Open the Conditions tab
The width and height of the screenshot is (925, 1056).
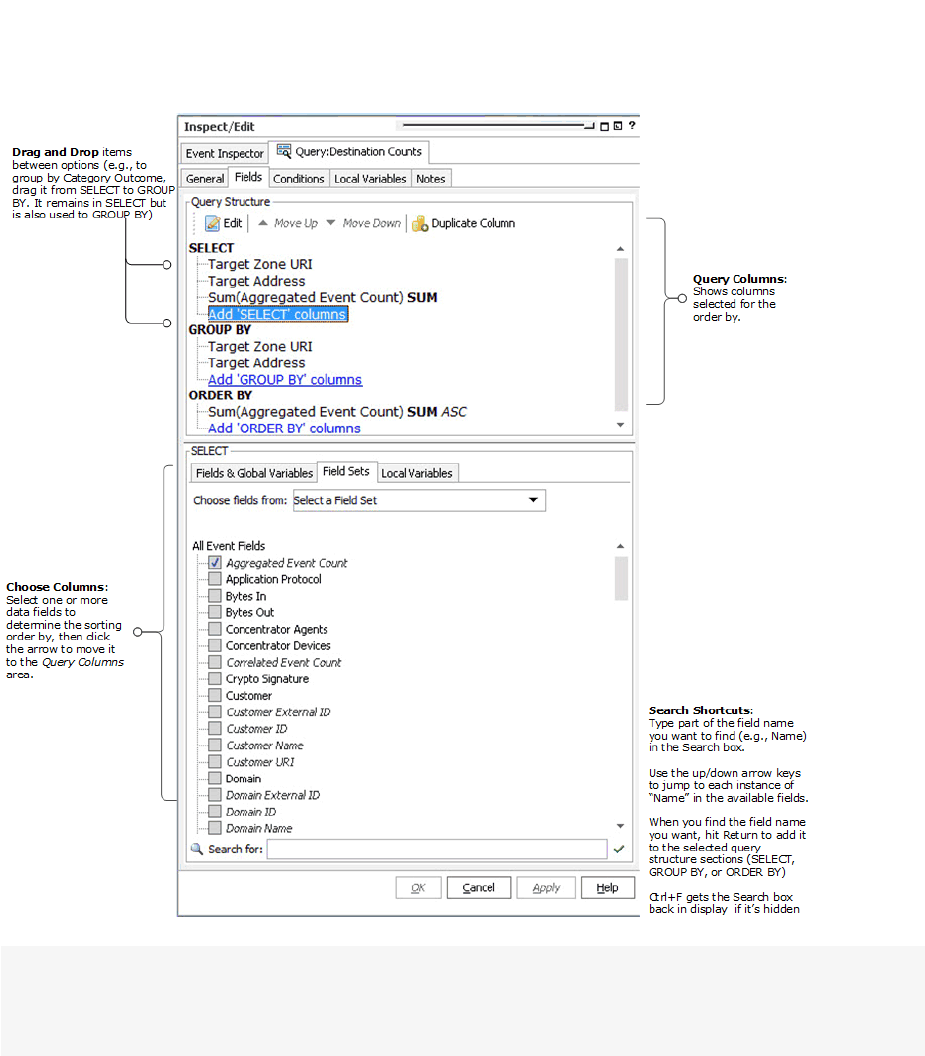[298, 178]
